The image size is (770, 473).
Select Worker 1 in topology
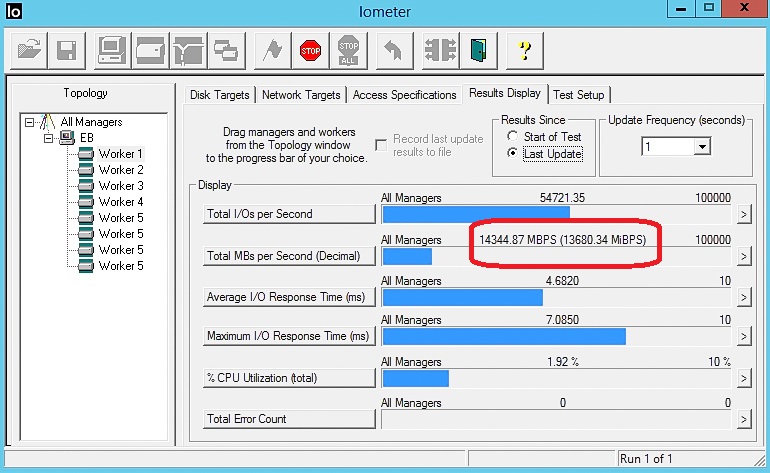[x=120, y=154]
